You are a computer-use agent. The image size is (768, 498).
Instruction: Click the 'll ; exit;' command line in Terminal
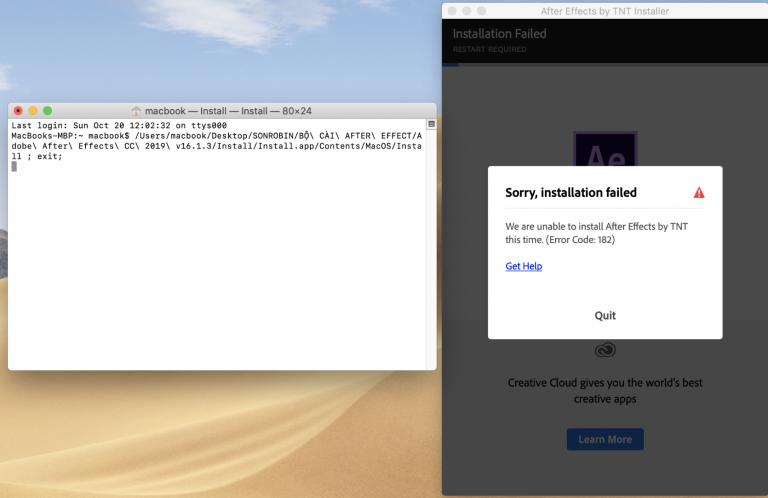(37, 156)
